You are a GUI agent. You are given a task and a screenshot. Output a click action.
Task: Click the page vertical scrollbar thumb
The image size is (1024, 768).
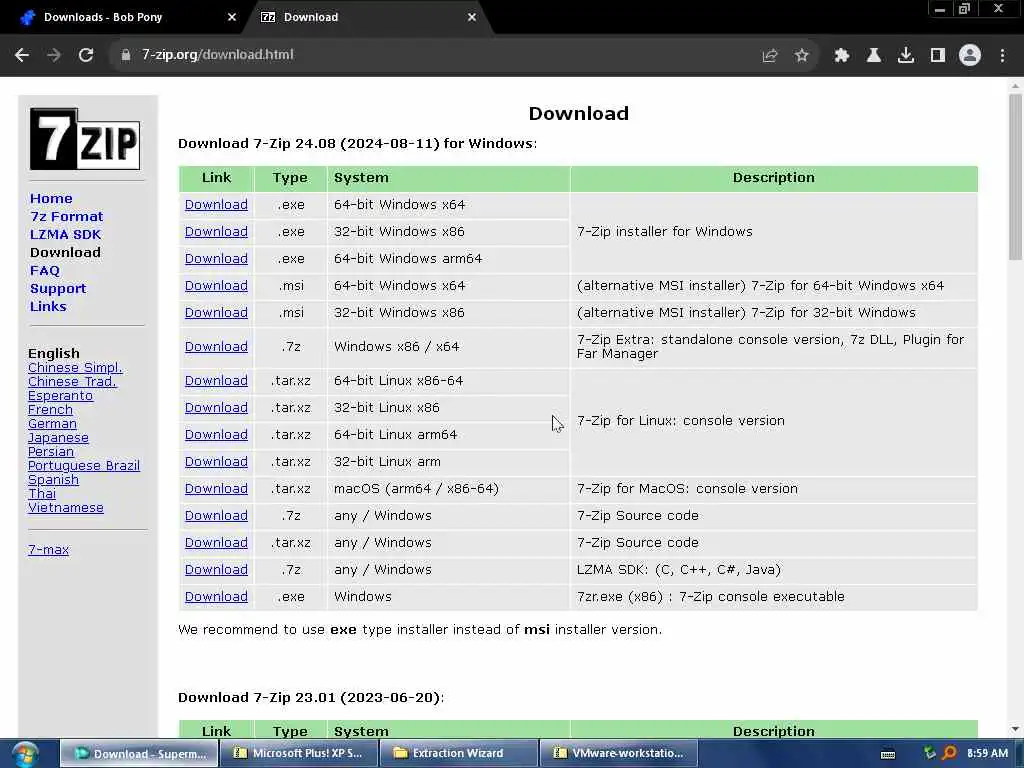(x=1015, y=176)
